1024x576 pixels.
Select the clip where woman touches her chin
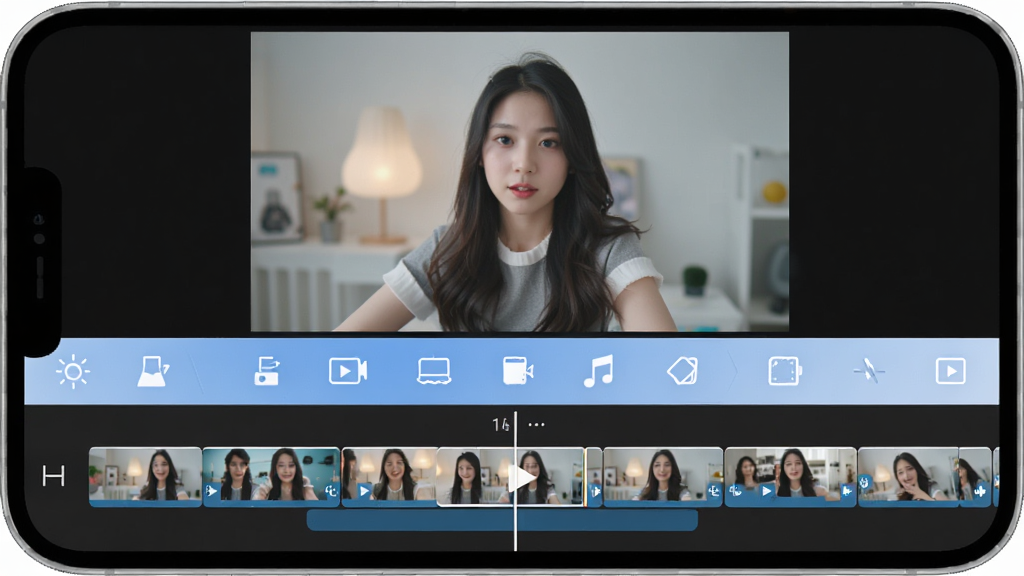(908, 477)
